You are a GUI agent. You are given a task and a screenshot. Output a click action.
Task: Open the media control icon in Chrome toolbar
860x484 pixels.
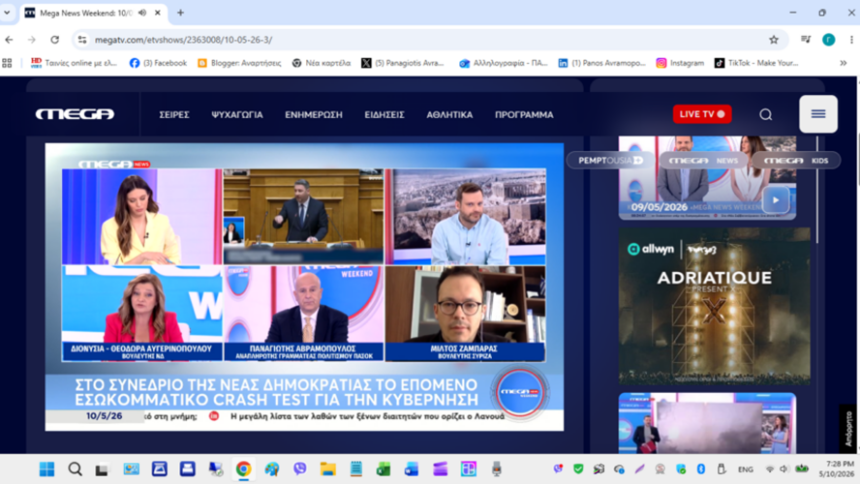pos(806,40)
